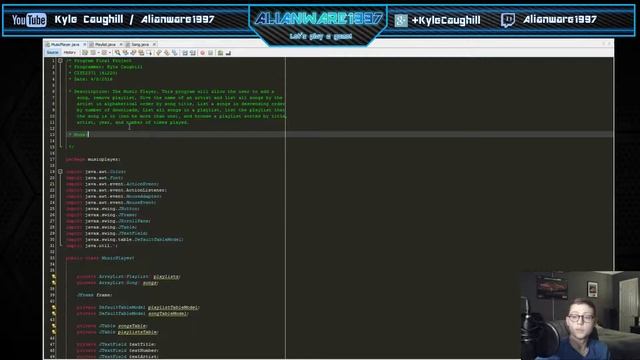Click the hint icon beside playlistsTable
The height and width of the screenshot is (360, 640).
(53, 332)
